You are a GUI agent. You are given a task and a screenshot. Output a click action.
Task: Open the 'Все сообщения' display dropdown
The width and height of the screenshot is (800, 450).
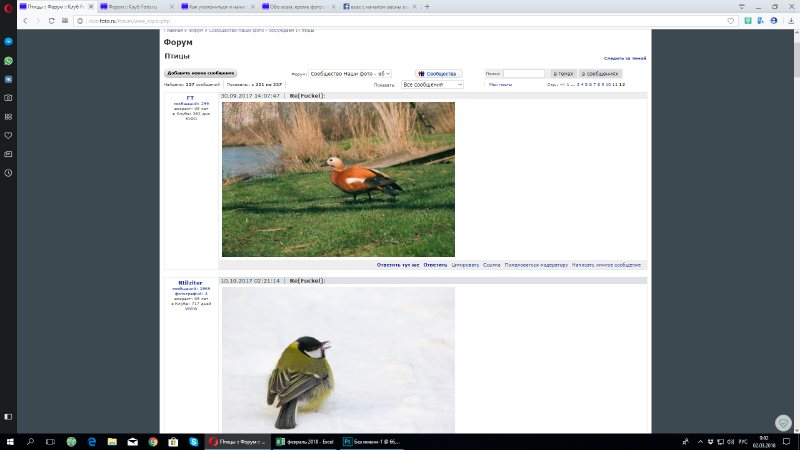pos(432,85)
